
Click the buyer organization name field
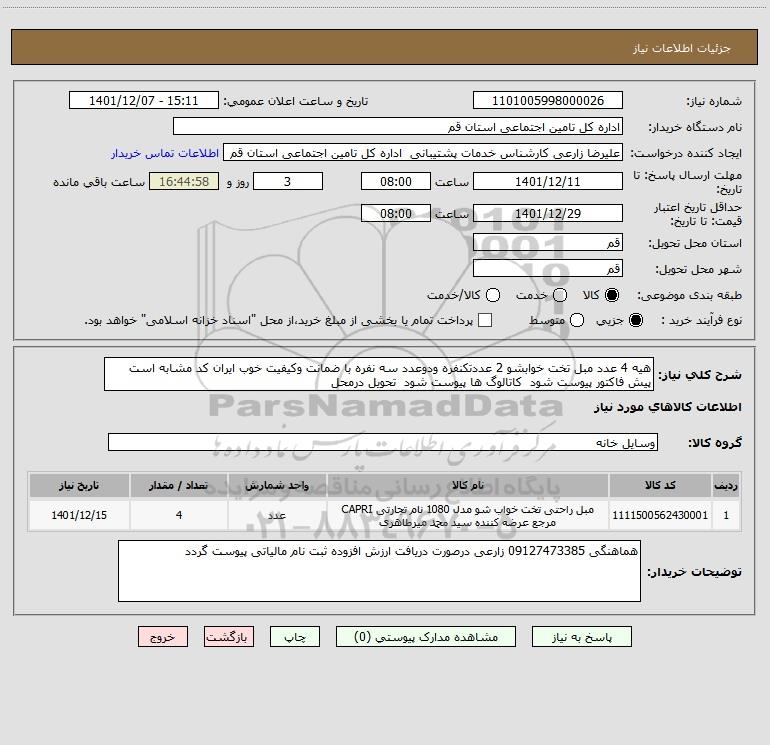point(398,127)
